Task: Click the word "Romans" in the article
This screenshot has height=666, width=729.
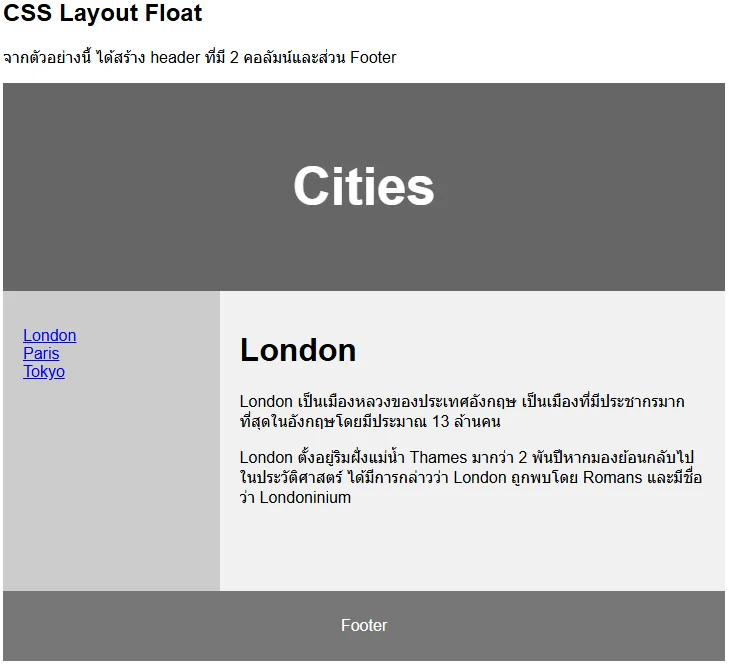Action: (x=613, y=477)
